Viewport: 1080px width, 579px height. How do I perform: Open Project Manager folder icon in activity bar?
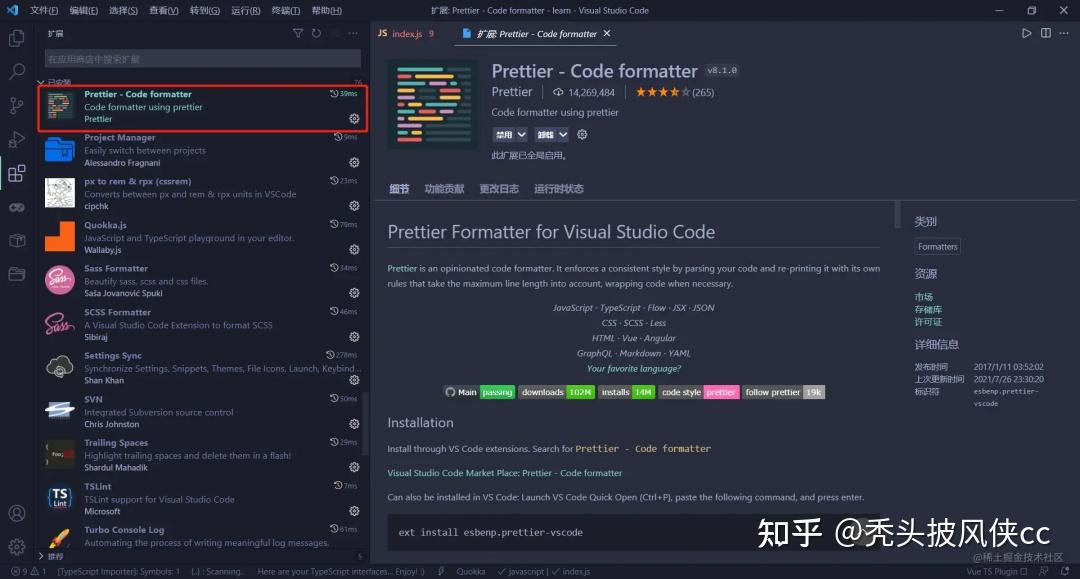coord(17,274)
